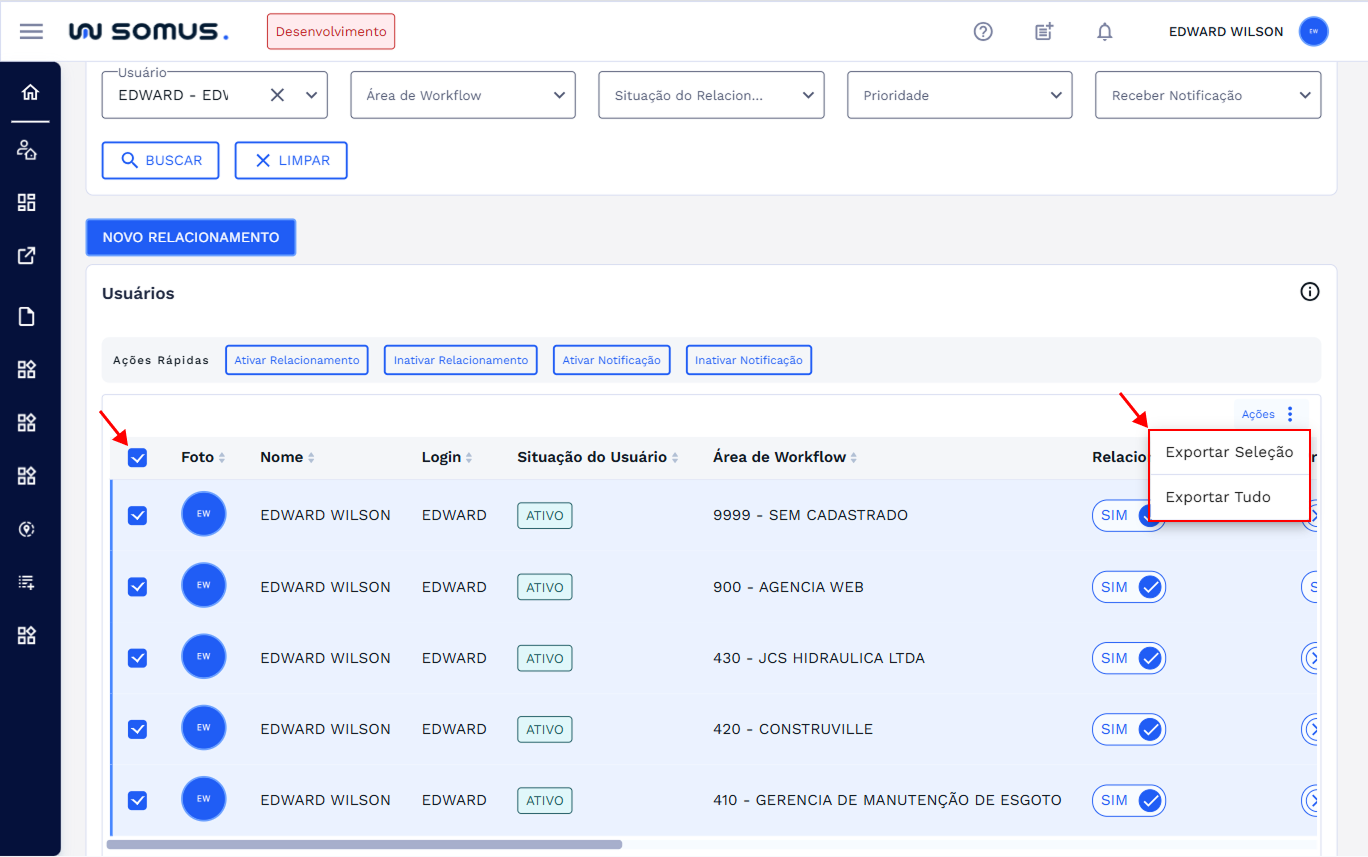Open the info icon in Usuários panel

click(x=1309, y=292)
